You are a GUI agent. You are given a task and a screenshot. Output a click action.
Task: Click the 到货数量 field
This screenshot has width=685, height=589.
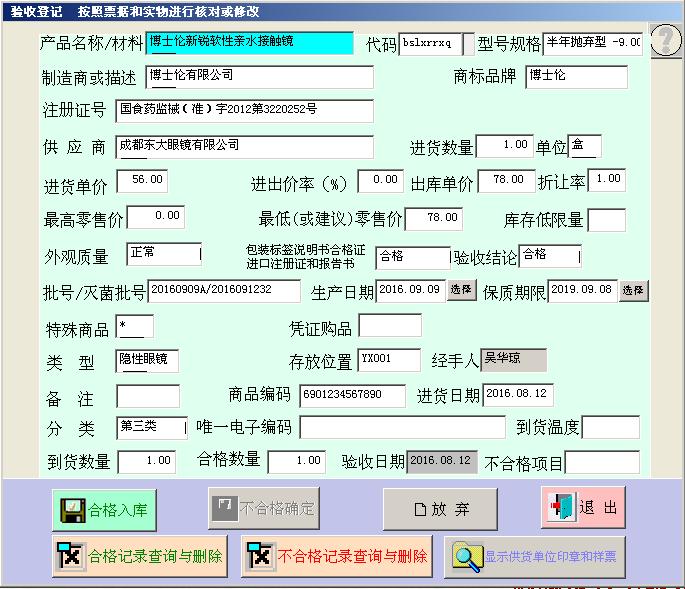tap(147, 462)
